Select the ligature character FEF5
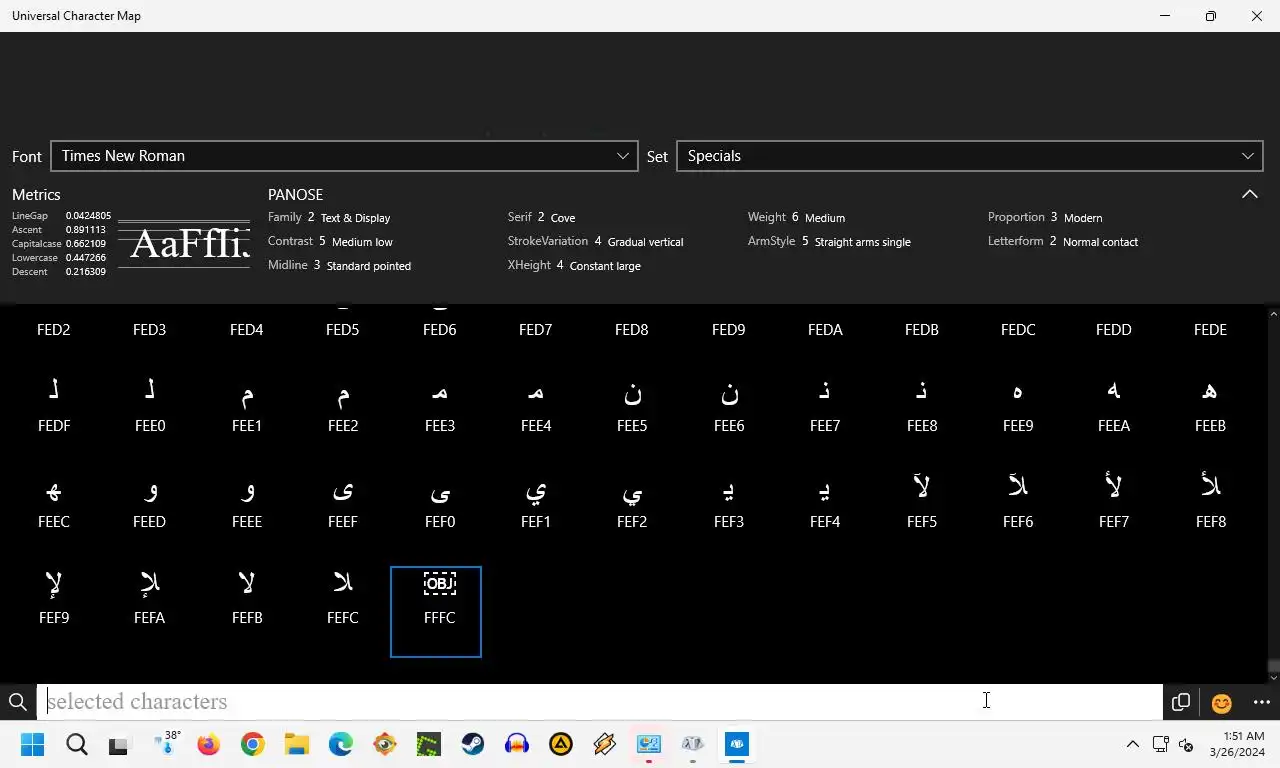 click(x=922, y=504)
